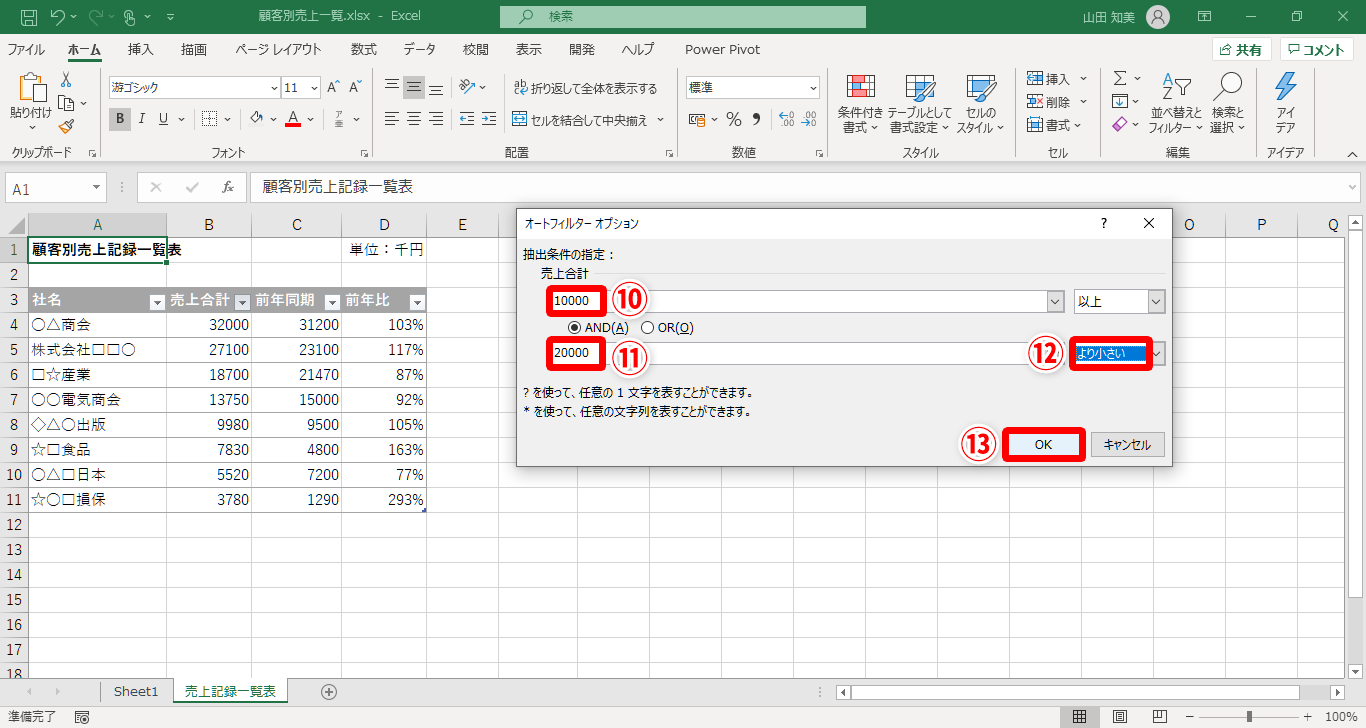Click the percent style icon
1366x728 pixels.
pos(733,120)
